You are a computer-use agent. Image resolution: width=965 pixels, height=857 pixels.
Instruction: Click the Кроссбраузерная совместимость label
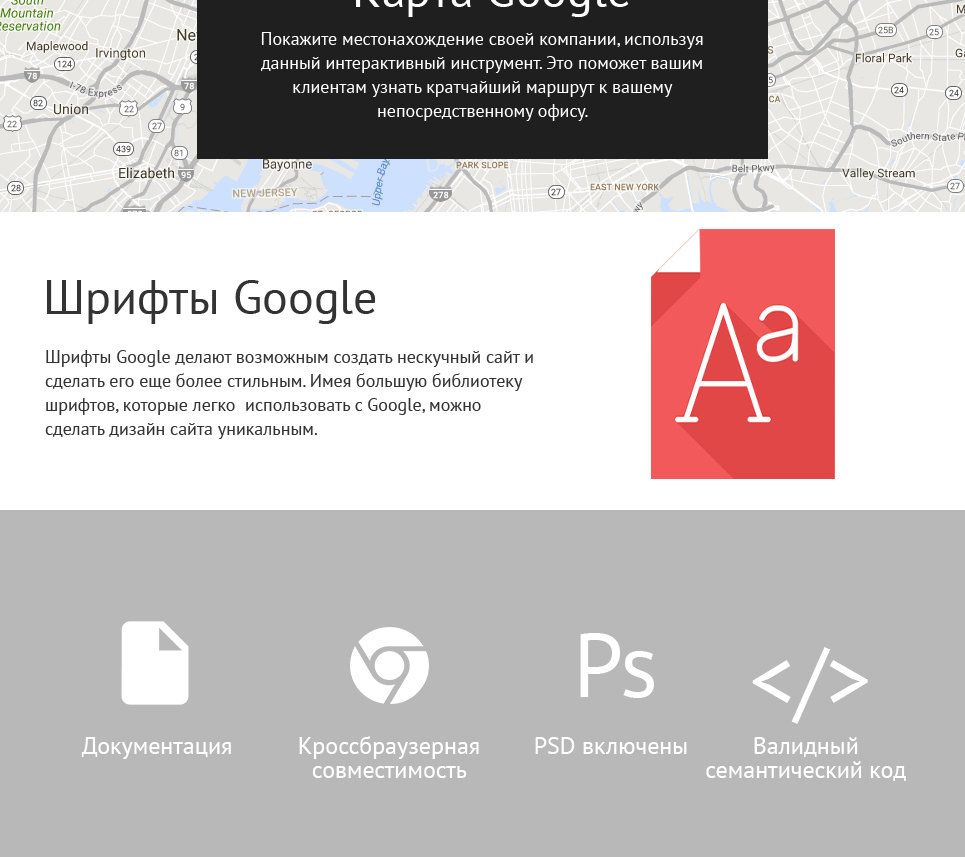click(389, 758)
